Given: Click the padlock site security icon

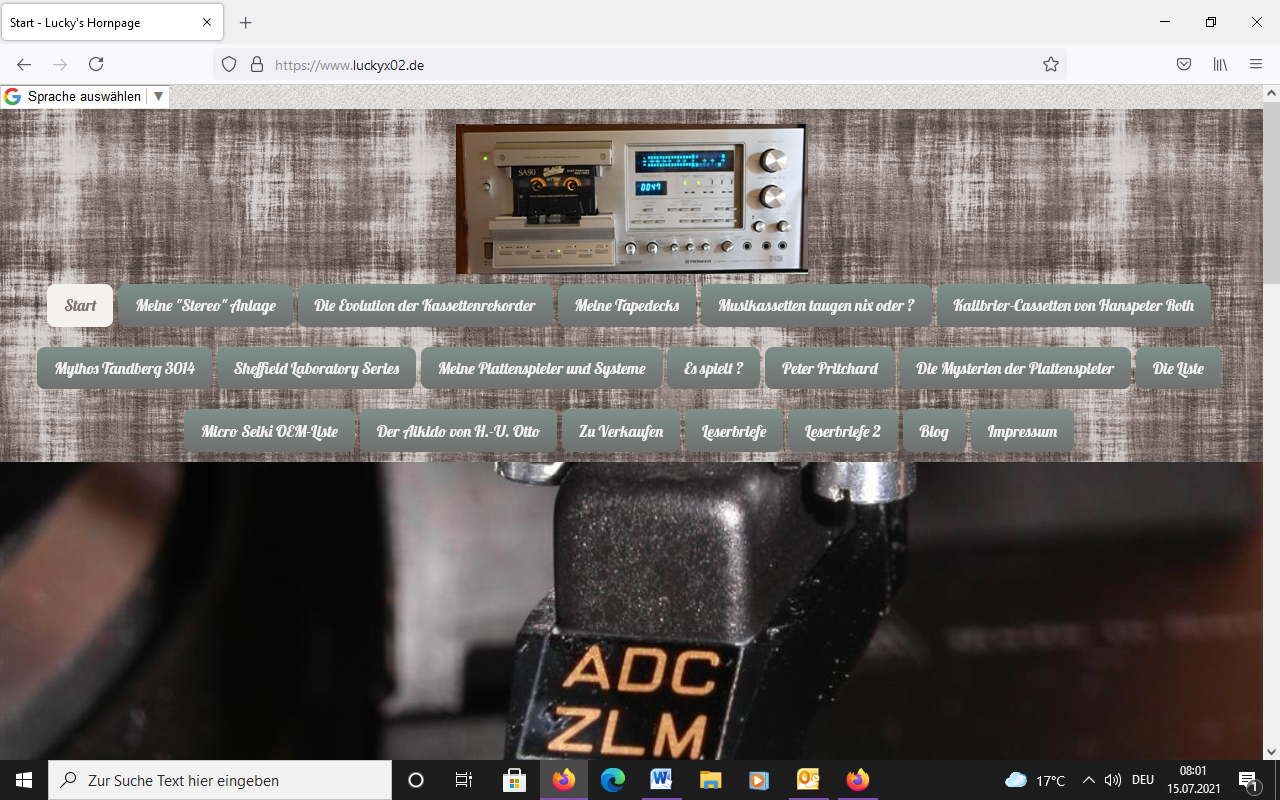Looking at the screenshot, I should coord(257,64).
